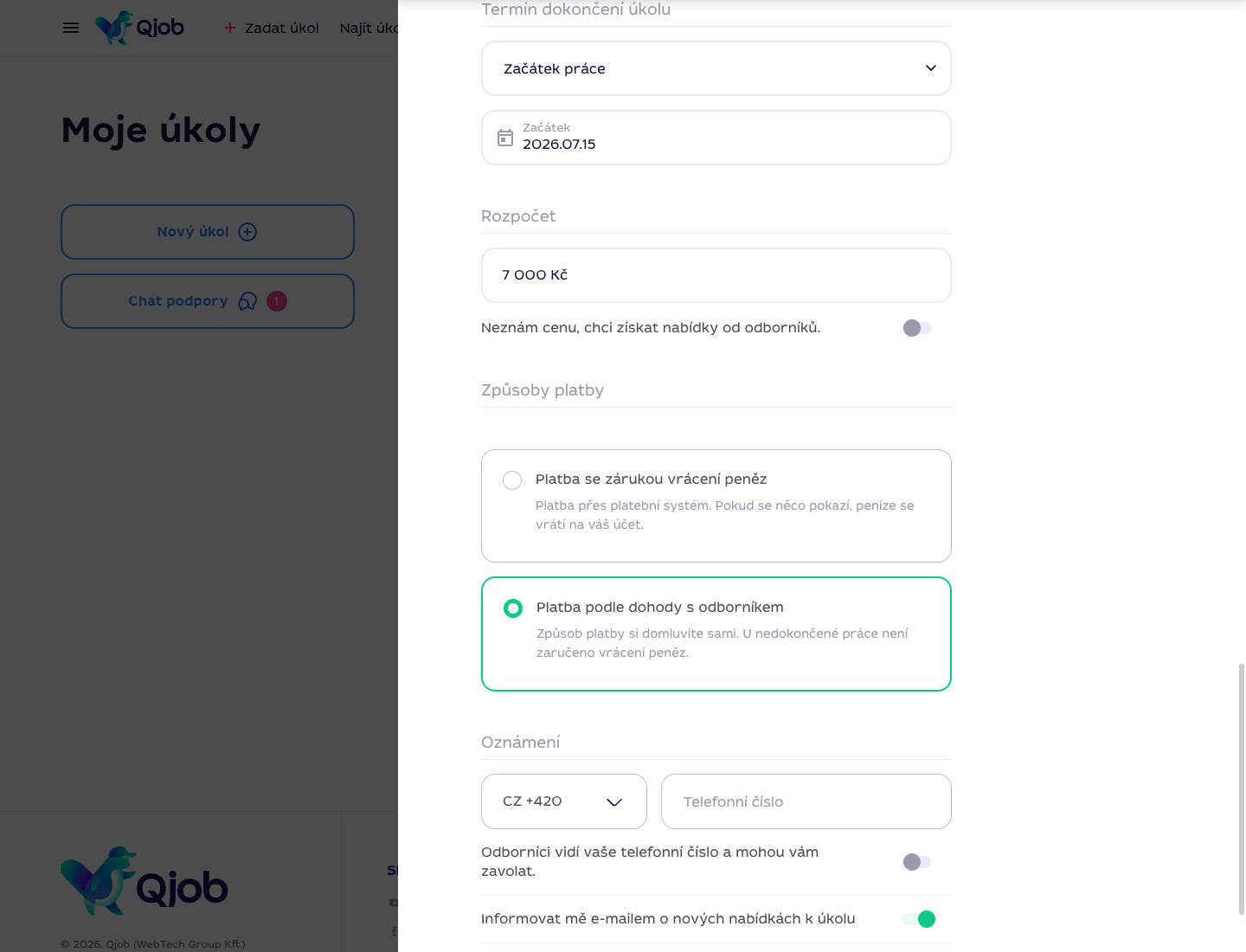Click the 'Telefonní číslo' input field

806,801
